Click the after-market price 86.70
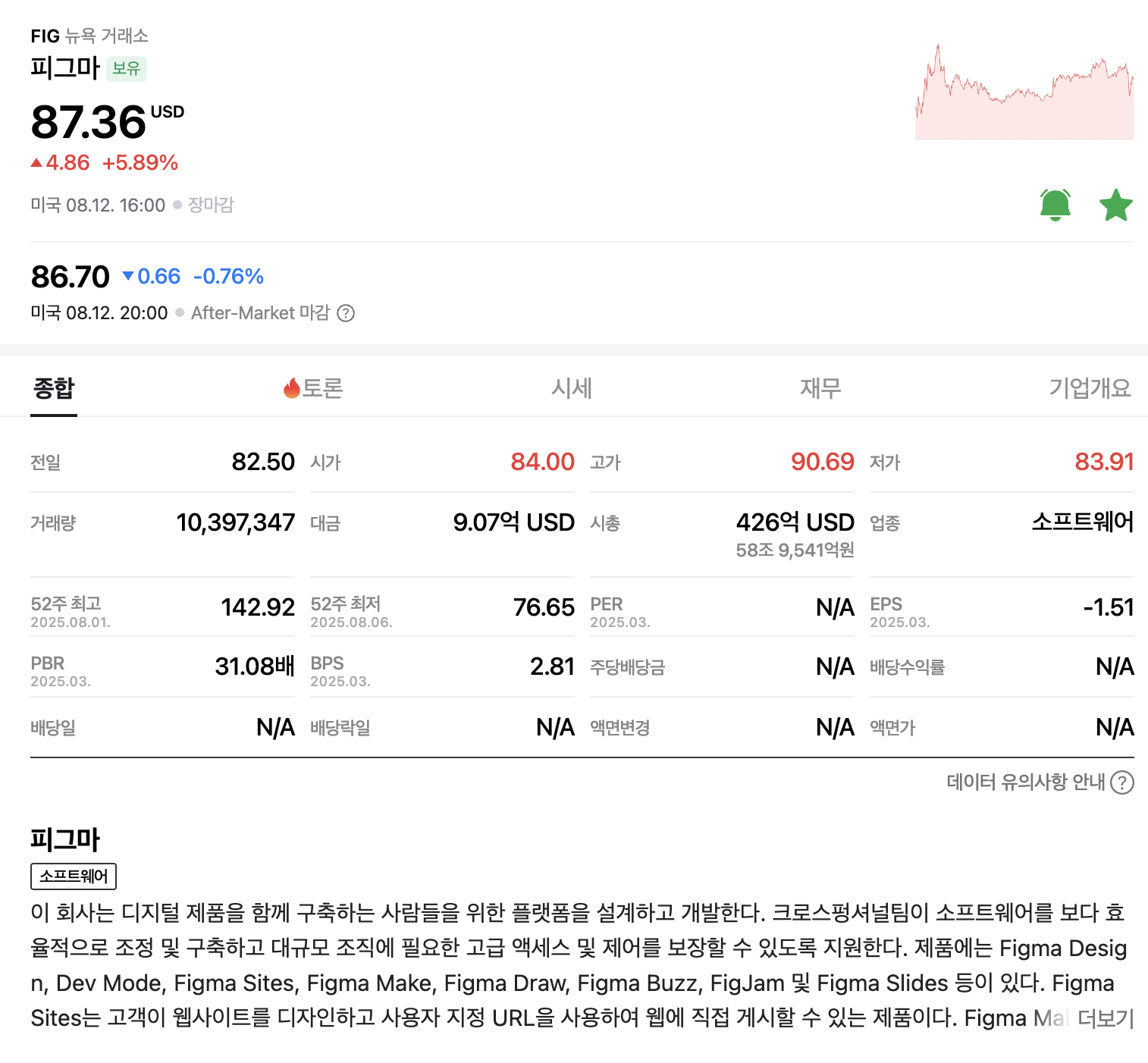Viewport: 1148px width, 1063px height. [71, 277]
